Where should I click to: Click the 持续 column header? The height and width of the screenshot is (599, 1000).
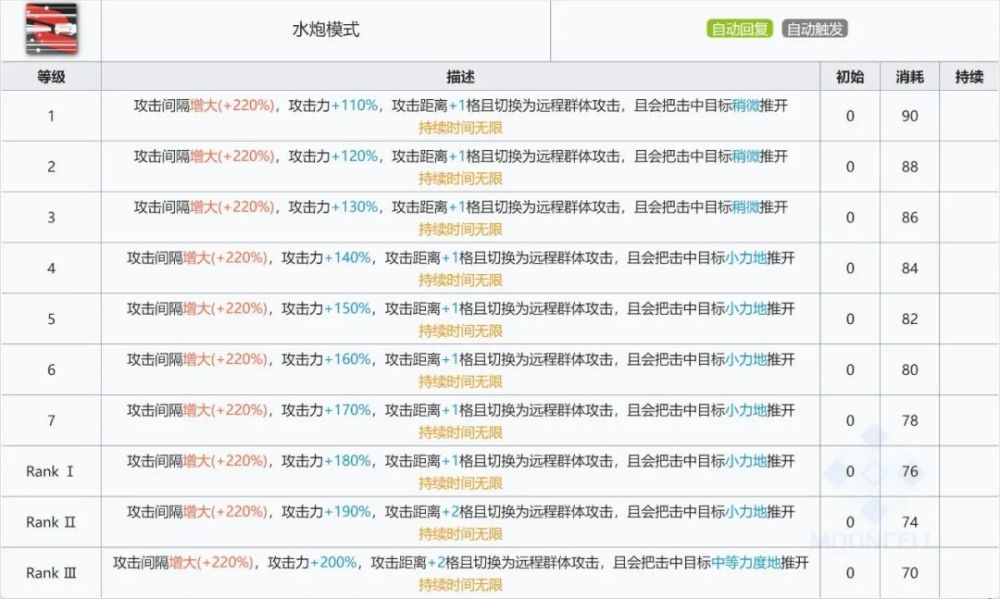click(969, 77)
